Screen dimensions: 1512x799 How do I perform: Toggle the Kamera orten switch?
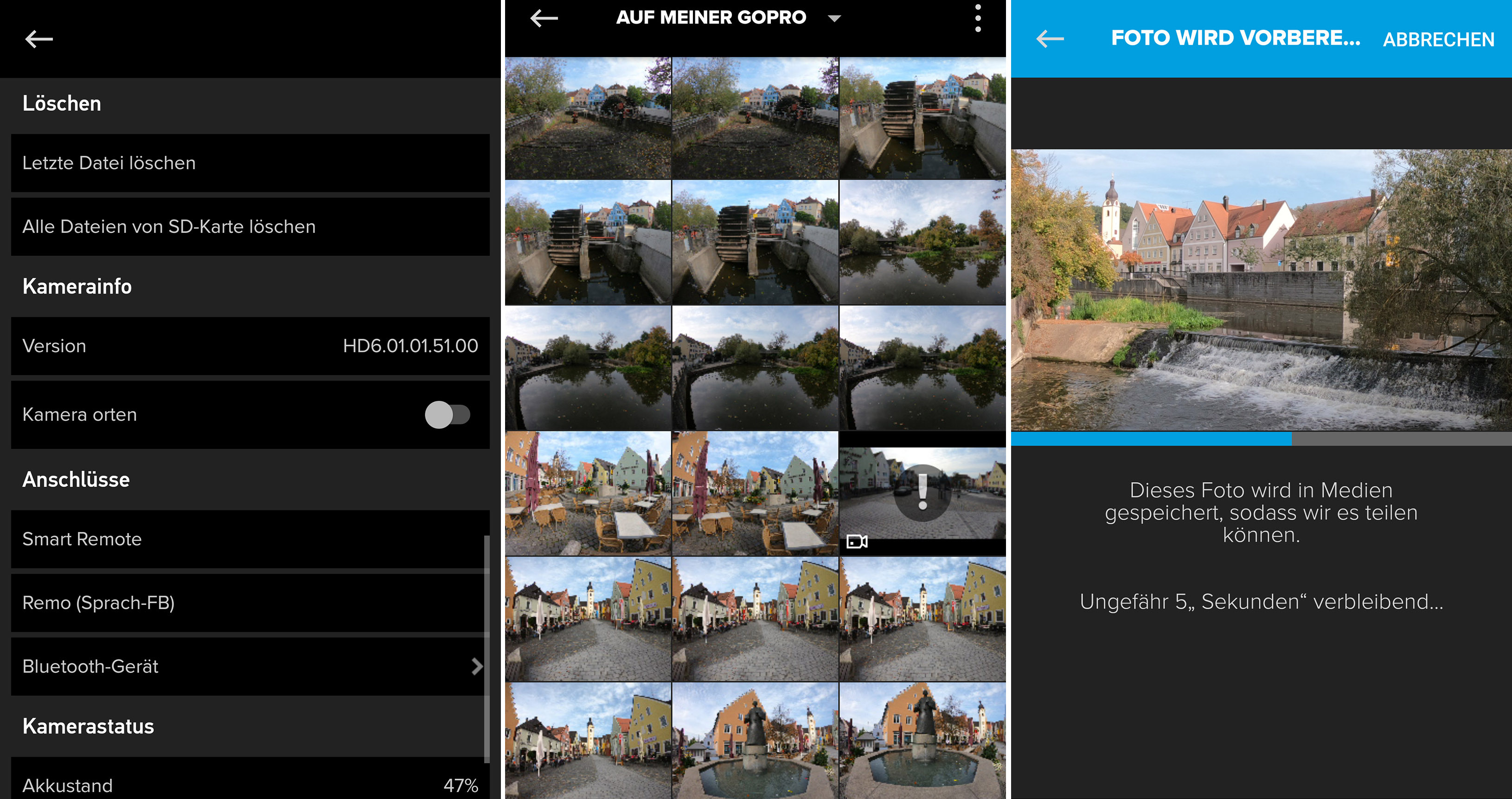447,415
